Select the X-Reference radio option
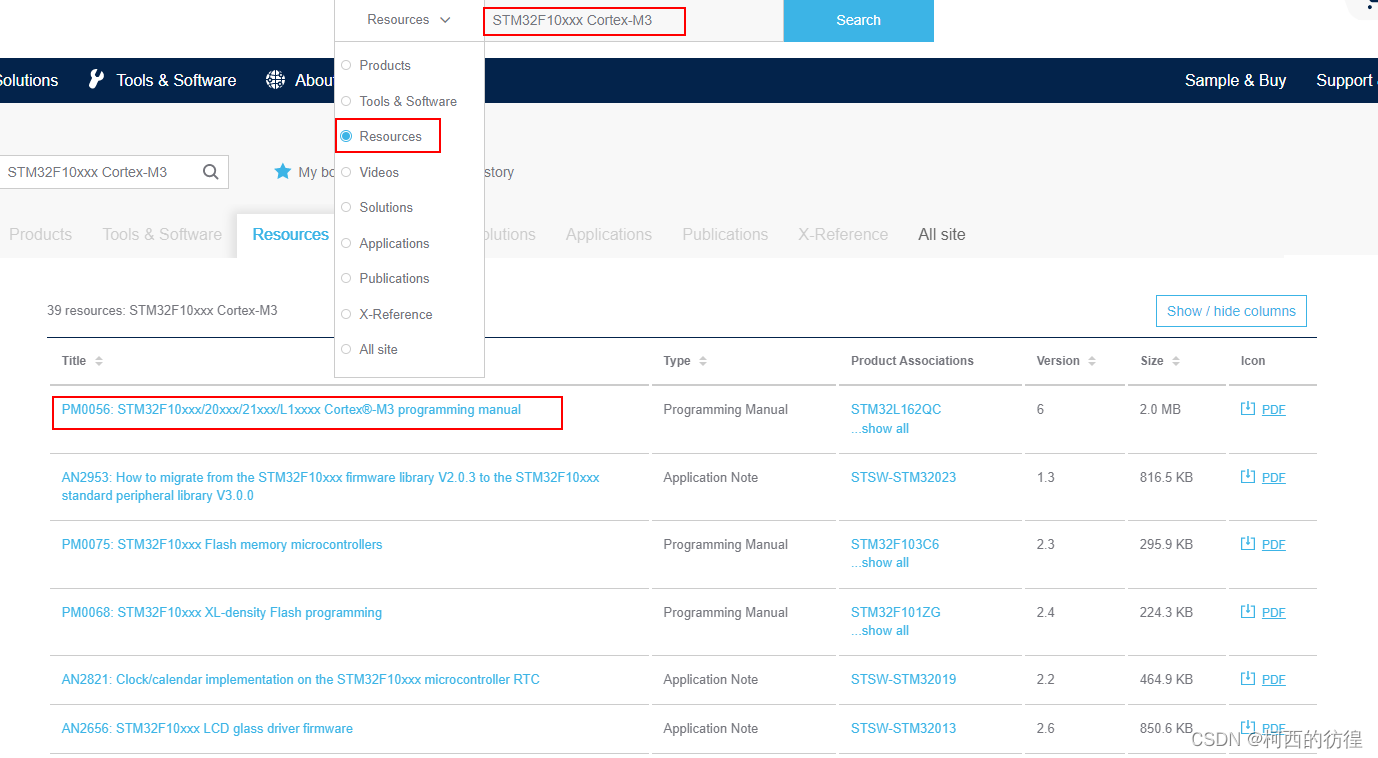 point(347,314)
